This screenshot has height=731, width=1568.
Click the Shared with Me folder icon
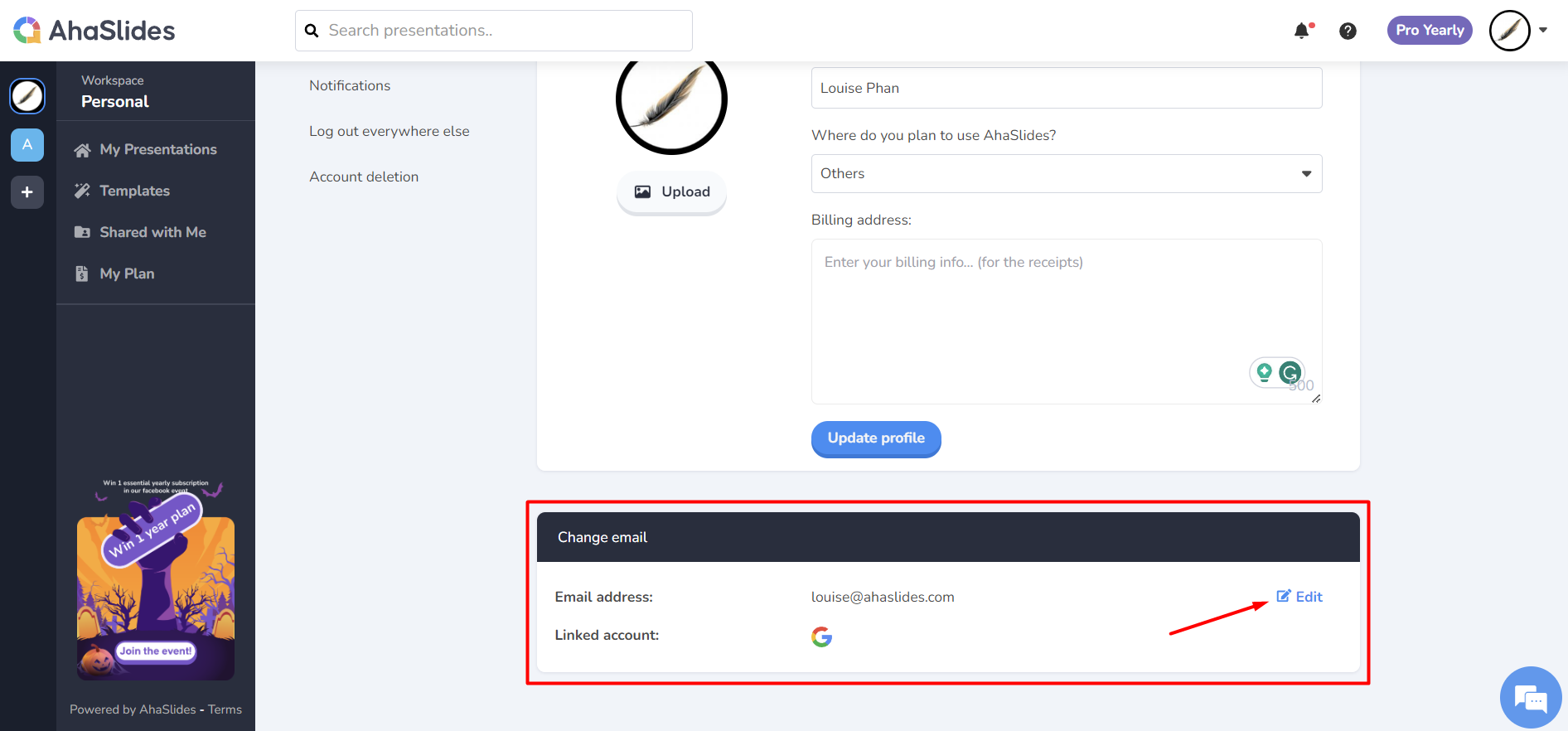[82, 232]
